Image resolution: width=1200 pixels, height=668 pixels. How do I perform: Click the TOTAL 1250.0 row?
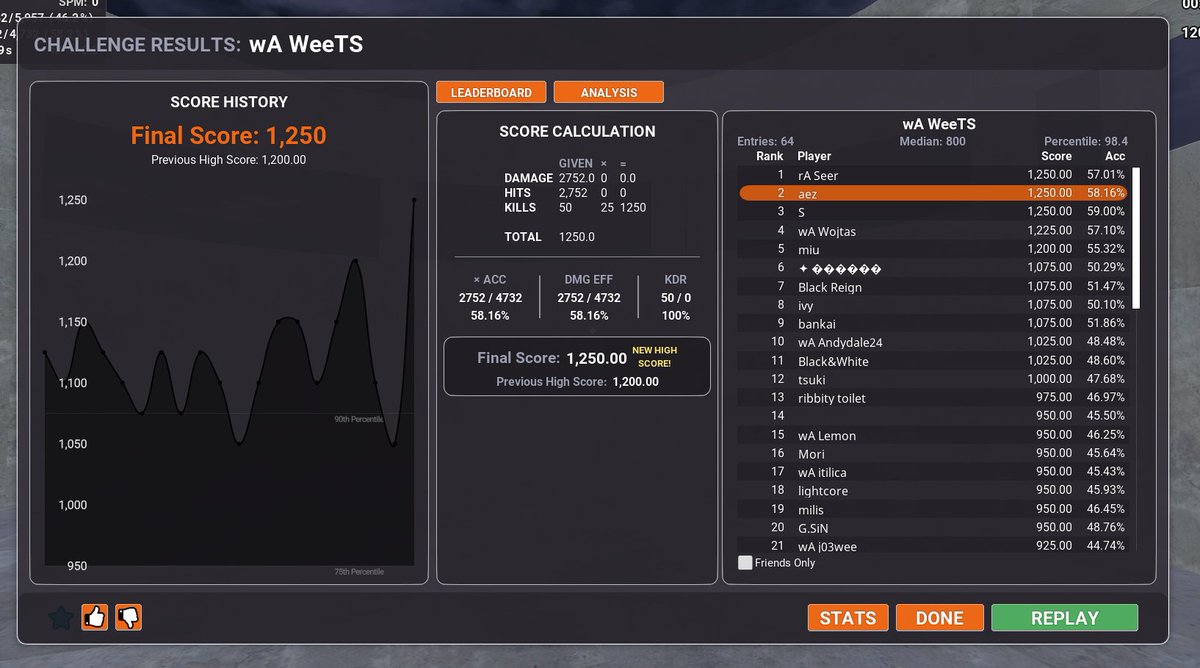pyautogui.click(x=549, y=237)
